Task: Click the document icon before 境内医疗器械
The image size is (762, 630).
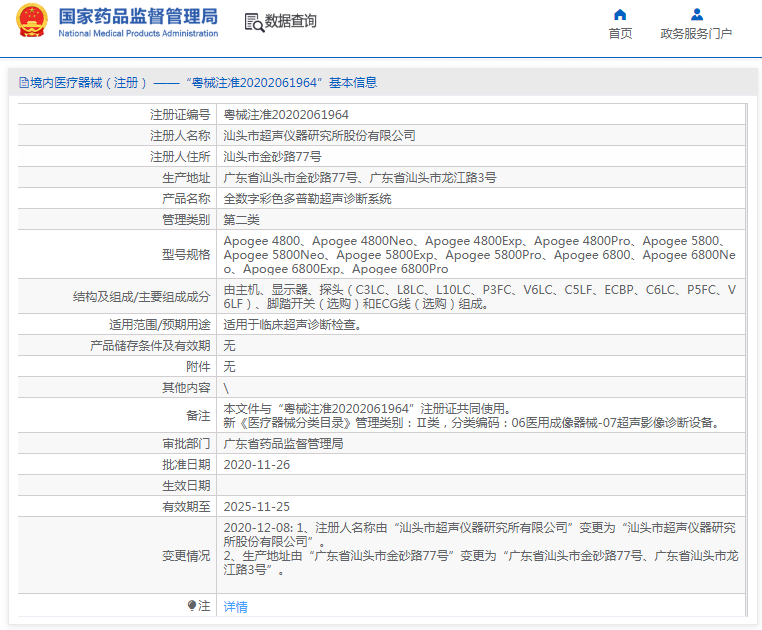Action: 23,83
